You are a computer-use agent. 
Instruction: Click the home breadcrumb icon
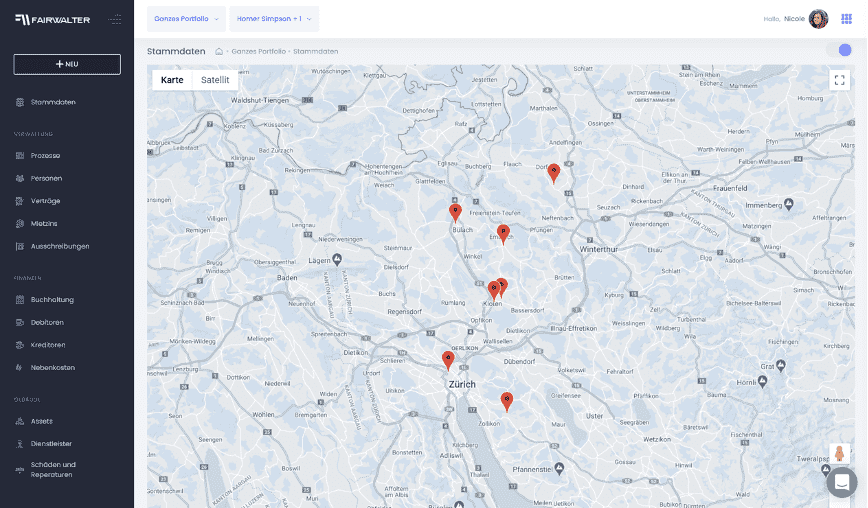(219, 51)
